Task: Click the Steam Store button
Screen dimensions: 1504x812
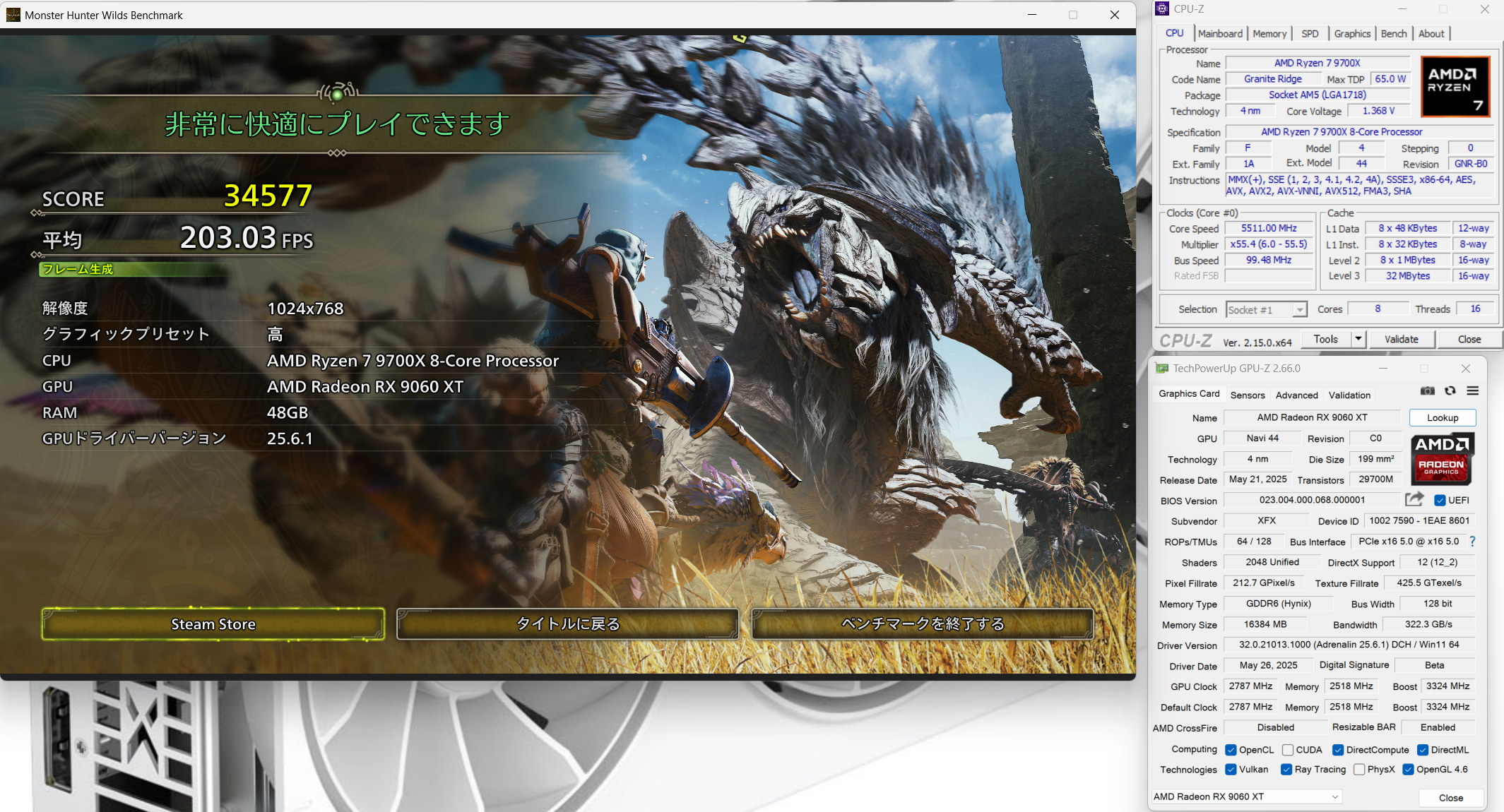Action: [x=213, y=624]
